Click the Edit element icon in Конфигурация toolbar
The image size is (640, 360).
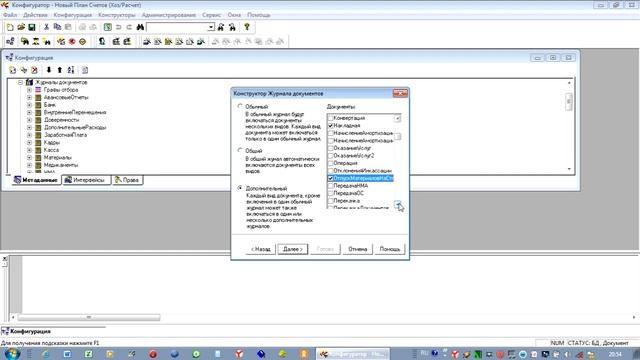[24, 70]
